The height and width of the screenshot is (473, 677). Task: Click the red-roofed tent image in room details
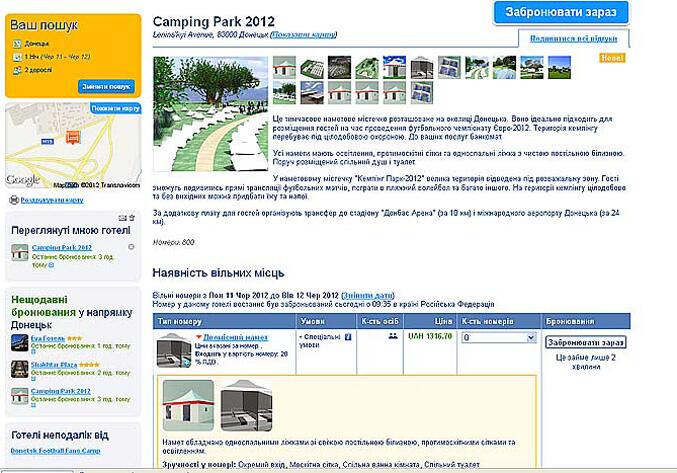[x=188, y=405]
